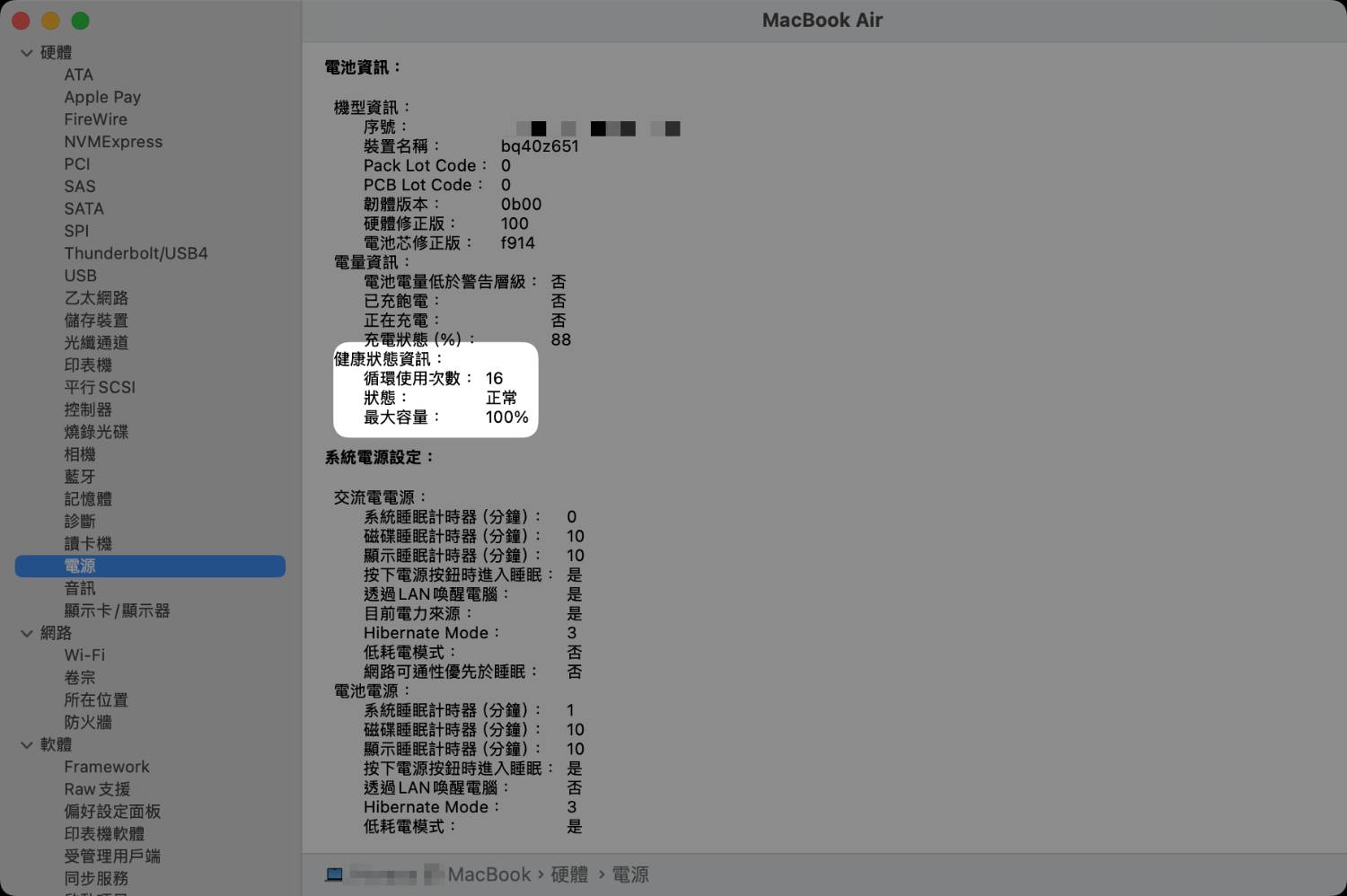Open 受管理用戶端 in sidebar
Viewport: 1347px width, 896px height.
[x=112, y=856]
